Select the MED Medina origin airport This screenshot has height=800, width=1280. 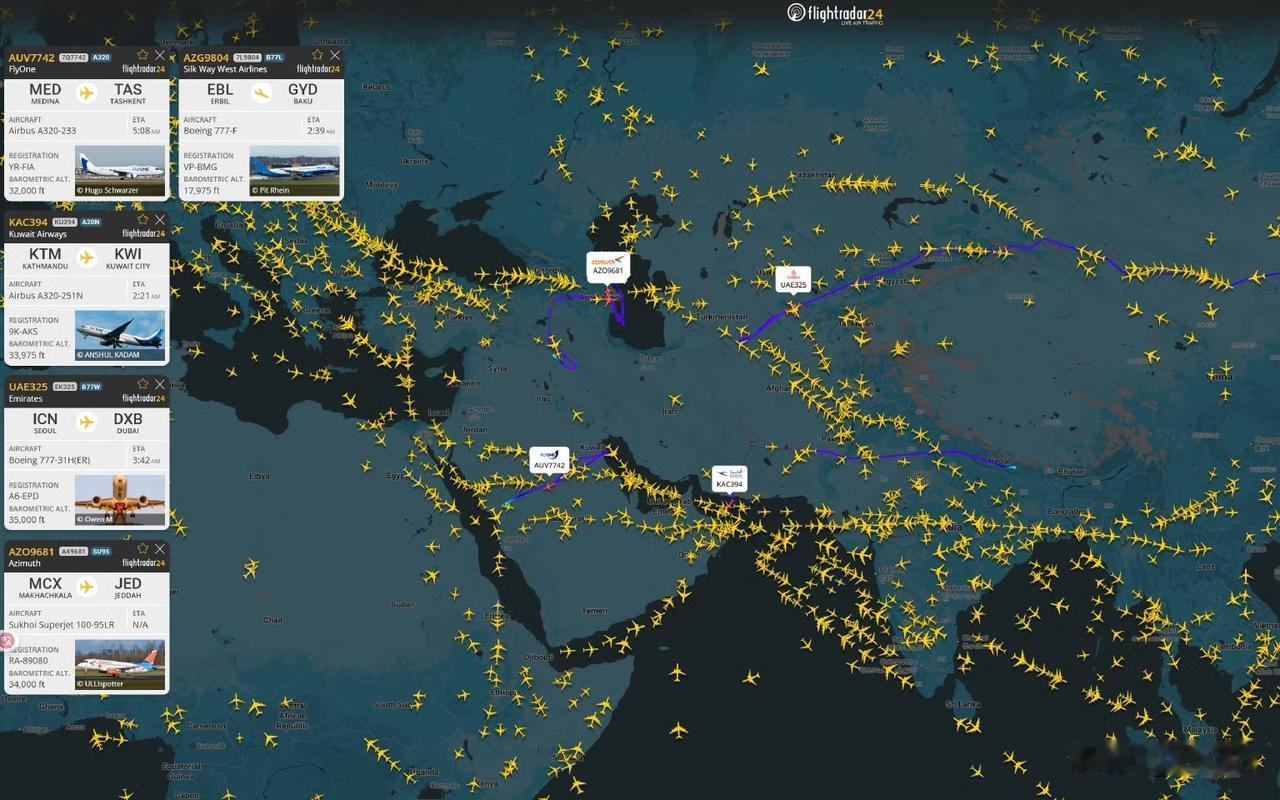[x=45, y=93]
